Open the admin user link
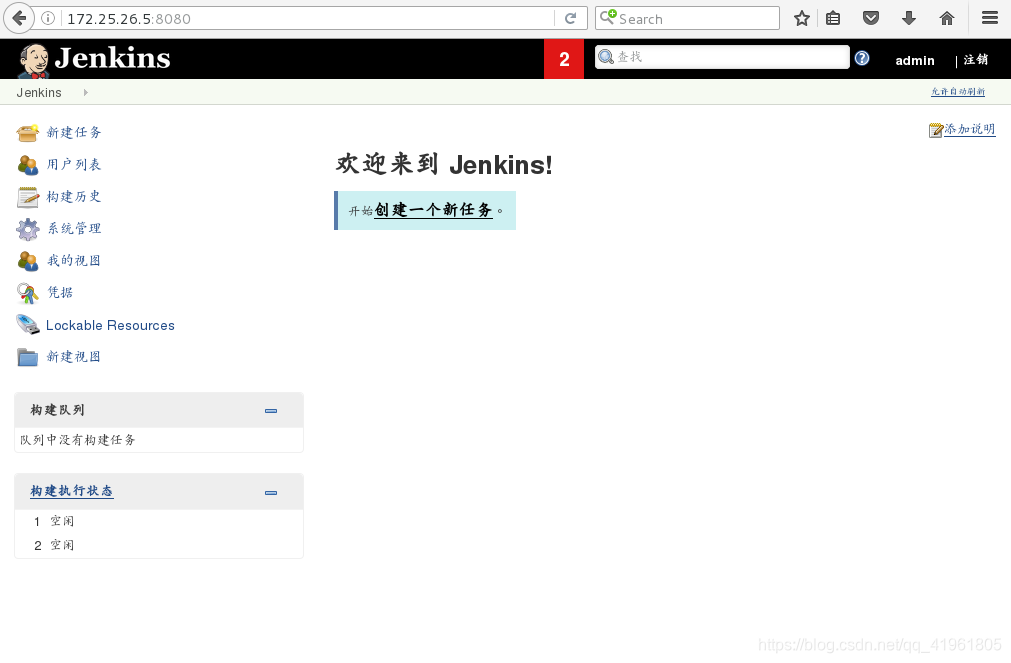Screen dimensions: 1011x663 [x=914, y=60]
